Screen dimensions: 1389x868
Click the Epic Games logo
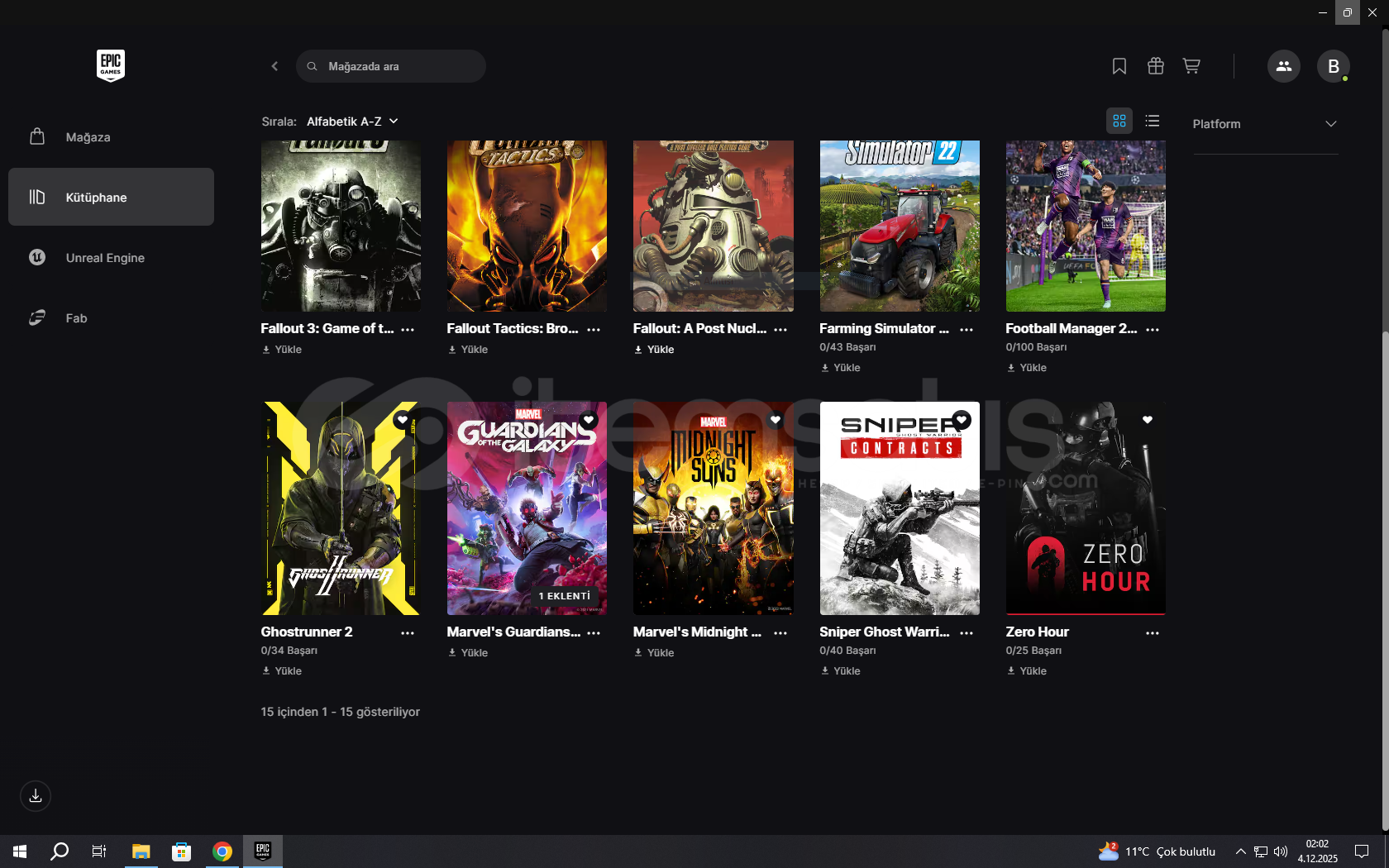(111, 64)
